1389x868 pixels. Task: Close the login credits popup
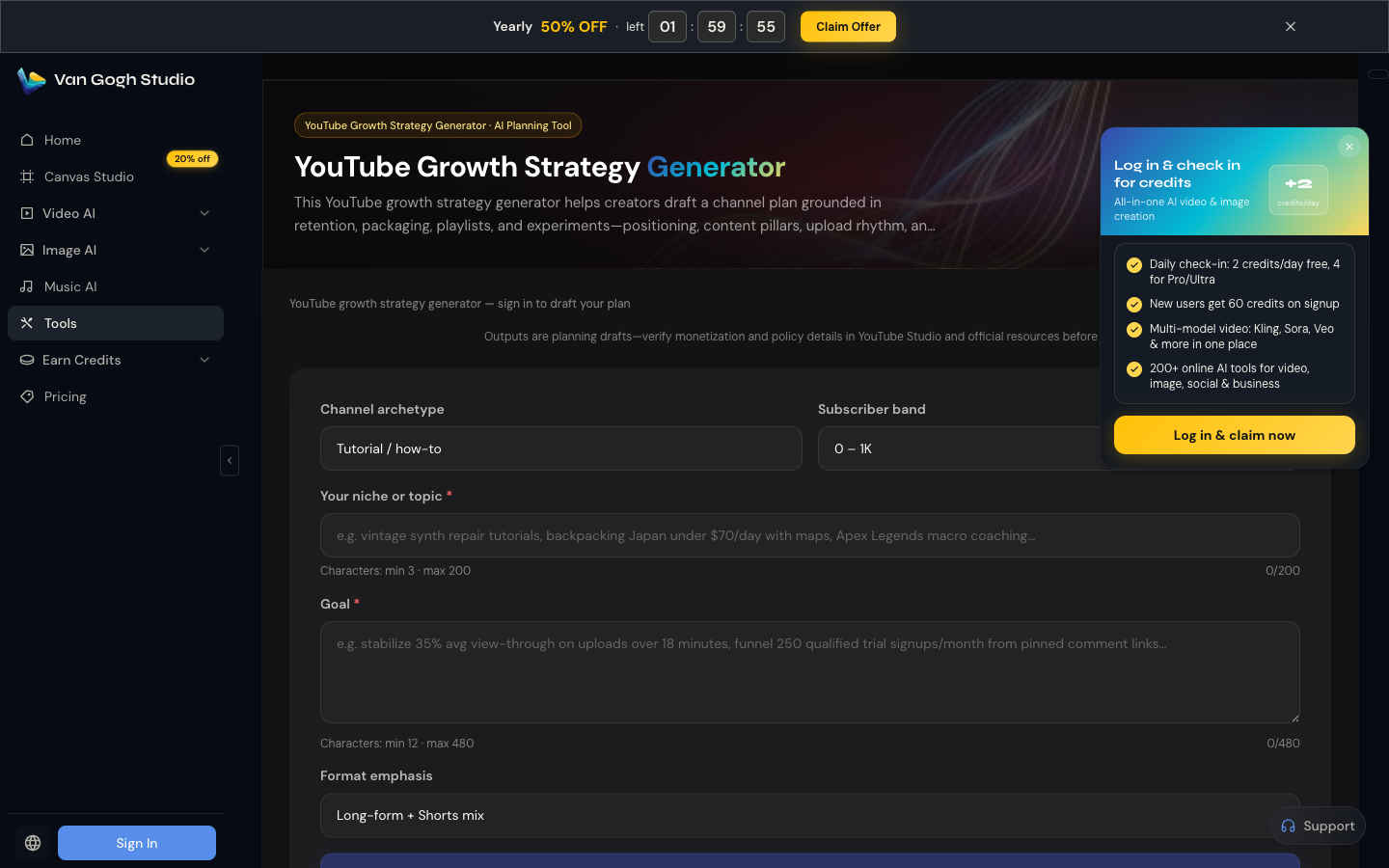[1349, 147]
